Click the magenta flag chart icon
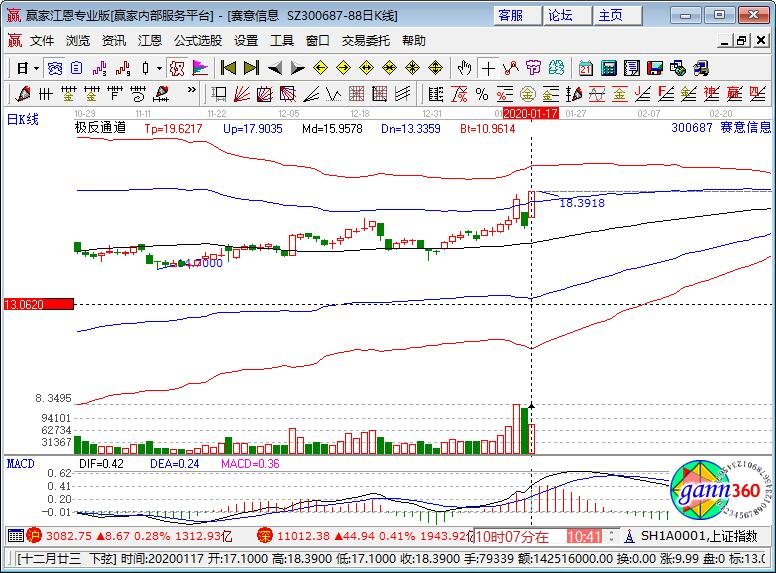Screen dimensions: 776x573 pyautogui.click(x=200, y=68)
